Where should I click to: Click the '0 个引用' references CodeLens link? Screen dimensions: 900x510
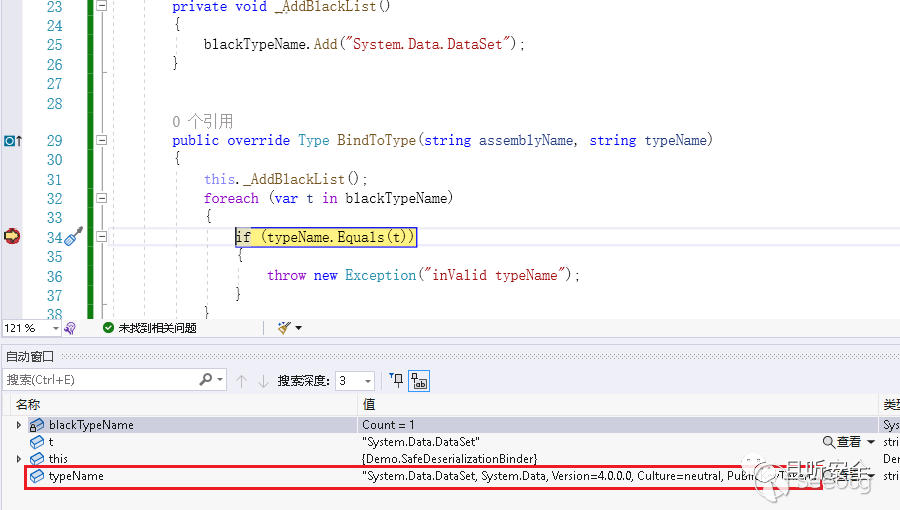tap(202, 121)
